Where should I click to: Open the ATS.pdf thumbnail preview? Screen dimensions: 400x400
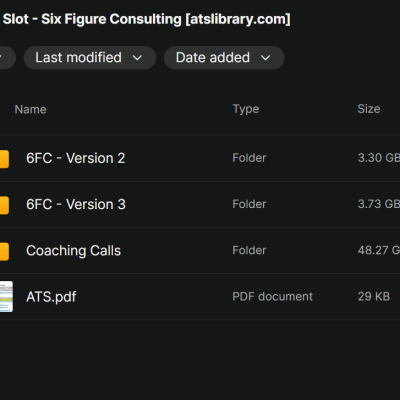click(x=6, y=297)
